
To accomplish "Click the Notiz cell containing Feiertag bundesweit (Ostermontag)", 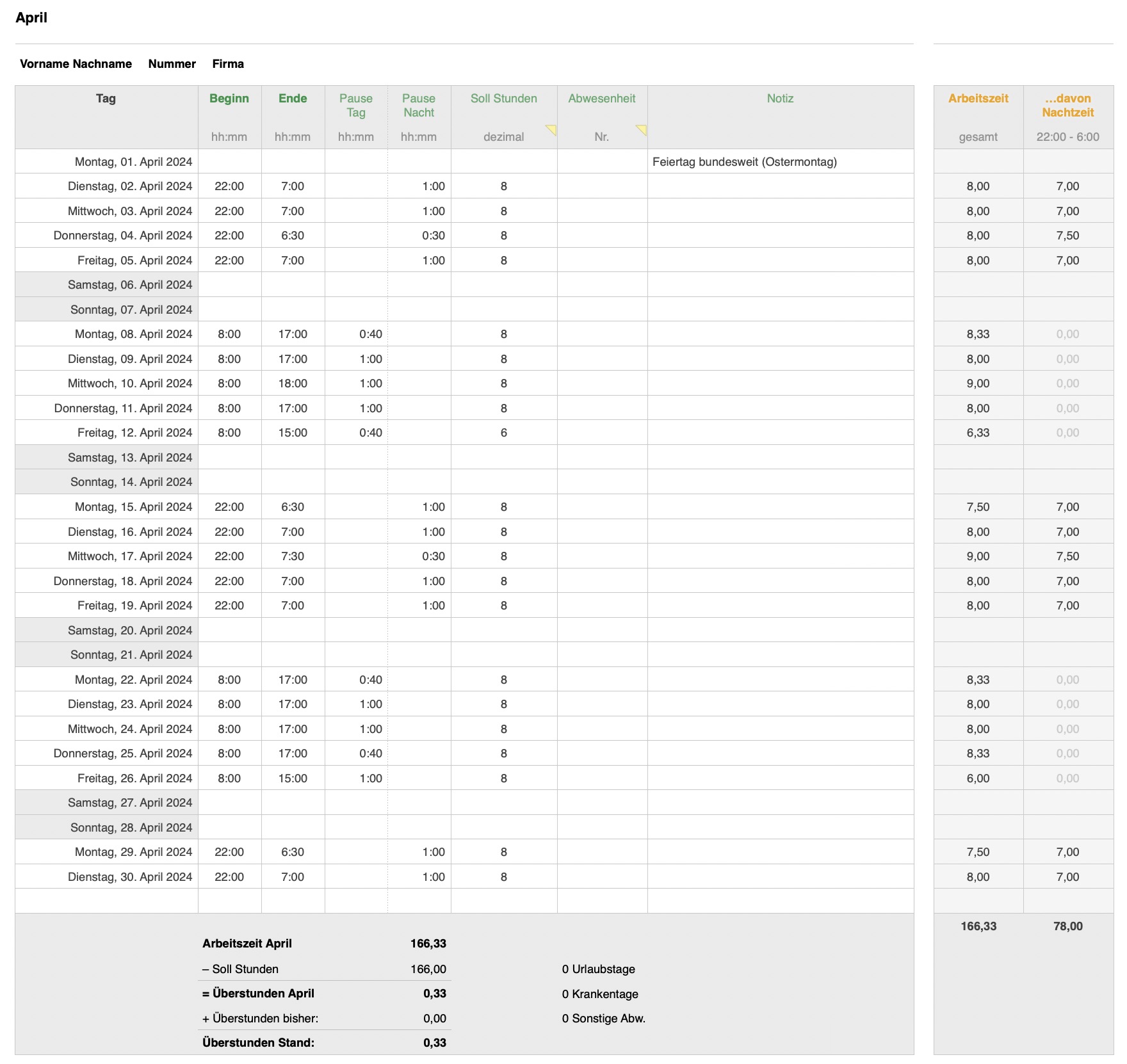I will click(744, 162).
